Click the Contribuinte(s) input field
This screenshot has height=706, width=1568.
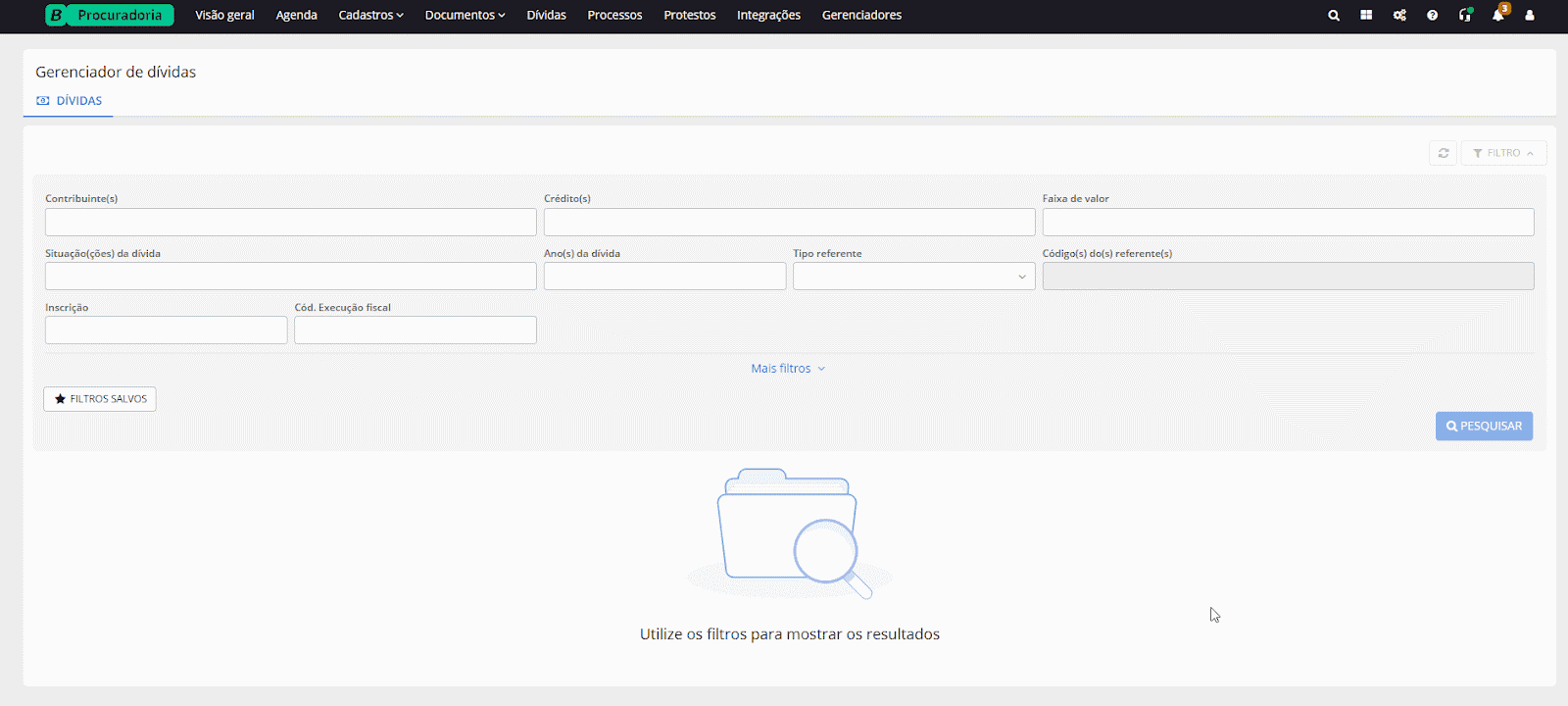(x=290, y=223)
